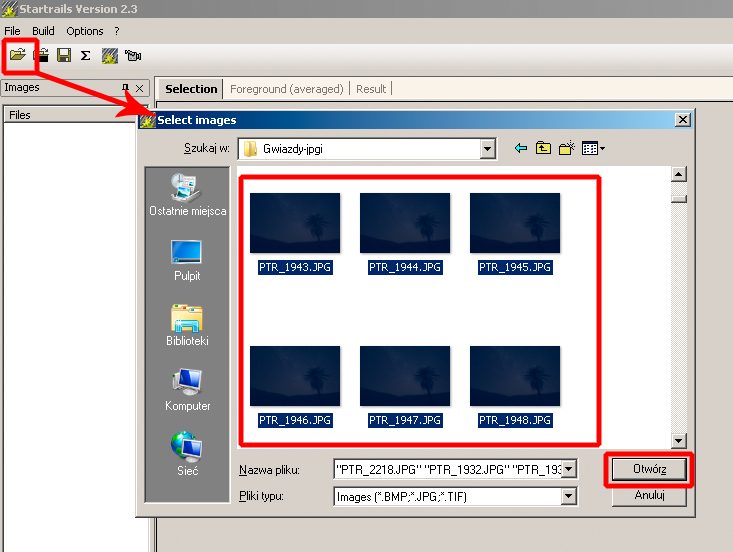Expand the Pliki typu file type dropdown

tap(569, 496)
